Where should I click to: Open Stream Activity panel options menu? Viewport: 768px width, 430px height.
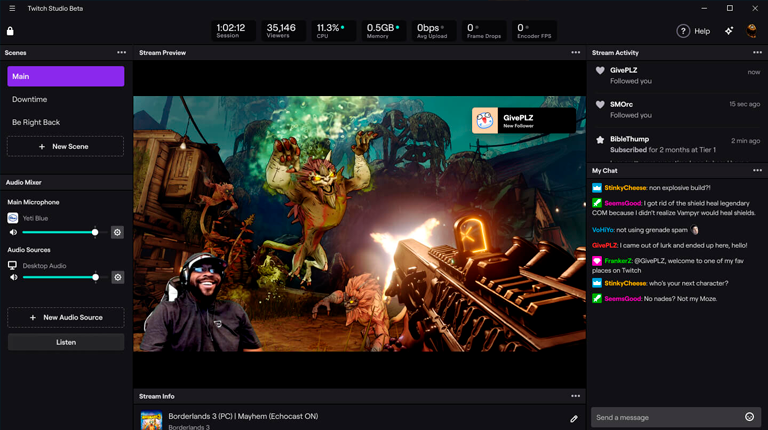(x=757, y=52)
